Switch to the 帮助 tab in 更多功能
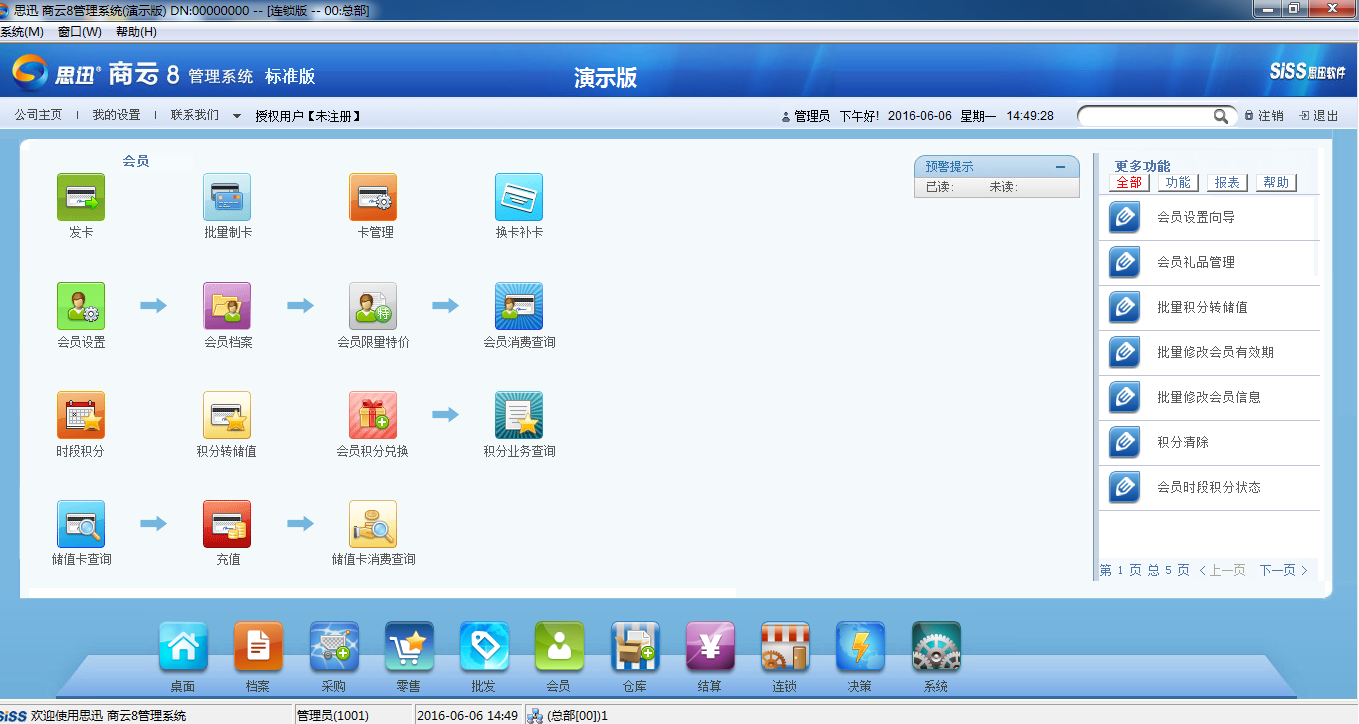1359x724 pixels. click(x=1276, y=183)
